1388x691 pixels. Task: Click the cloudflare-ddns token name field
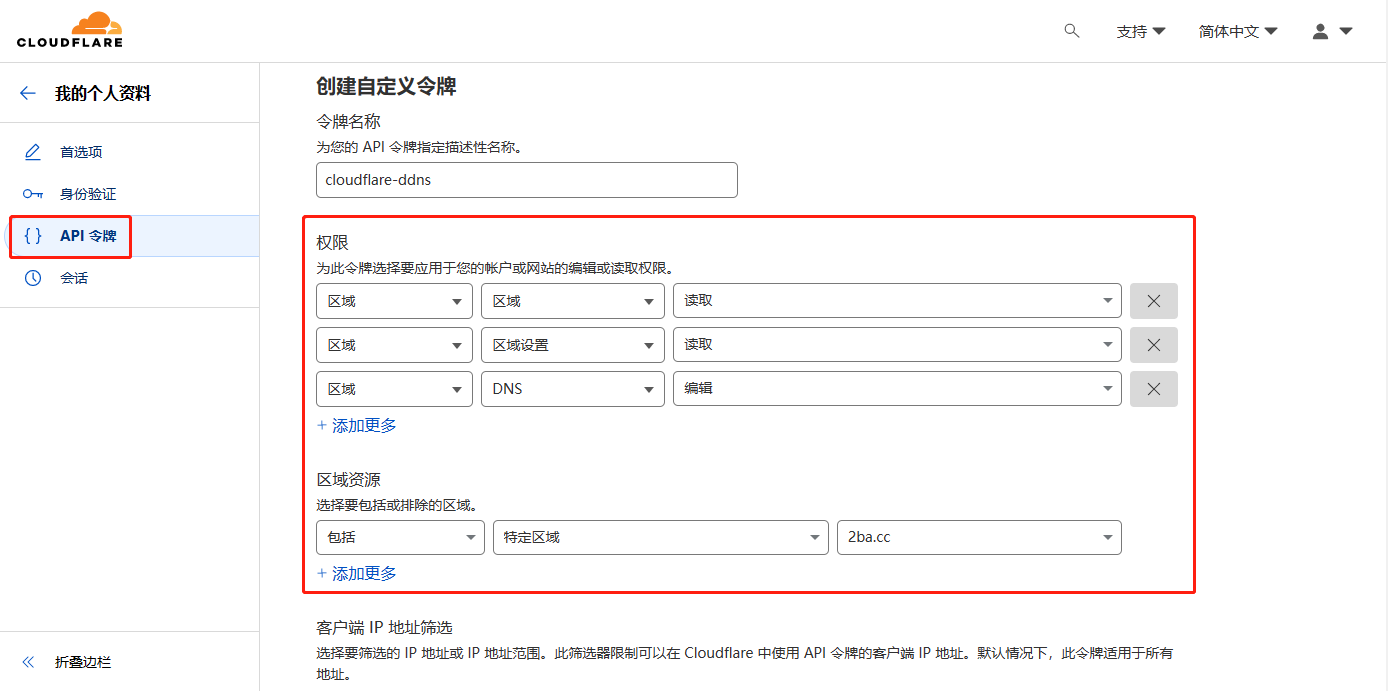526,180
